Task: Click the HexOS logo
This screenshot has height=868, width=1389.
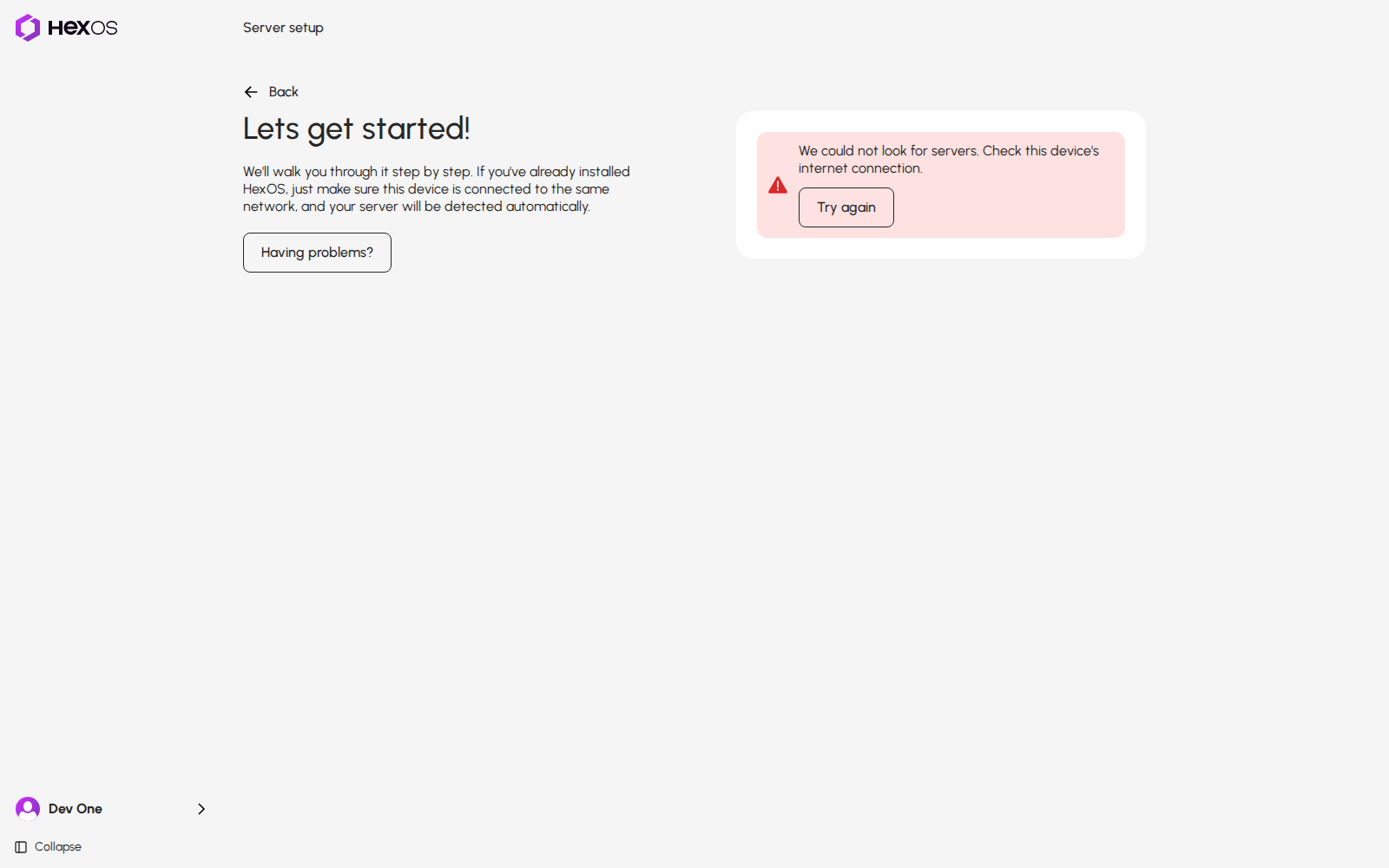Action: tap(66, 28)
